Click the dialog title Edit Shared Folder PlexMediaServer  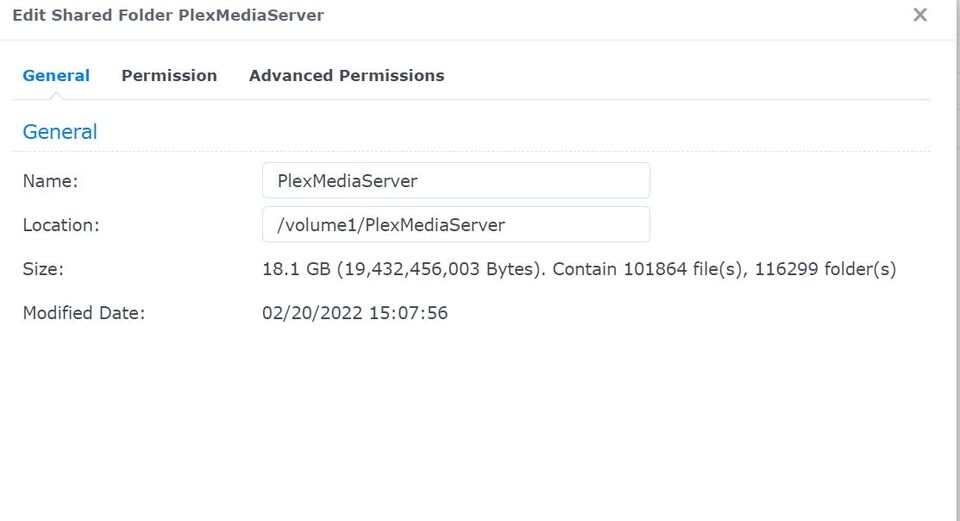(x=168, y=16)
